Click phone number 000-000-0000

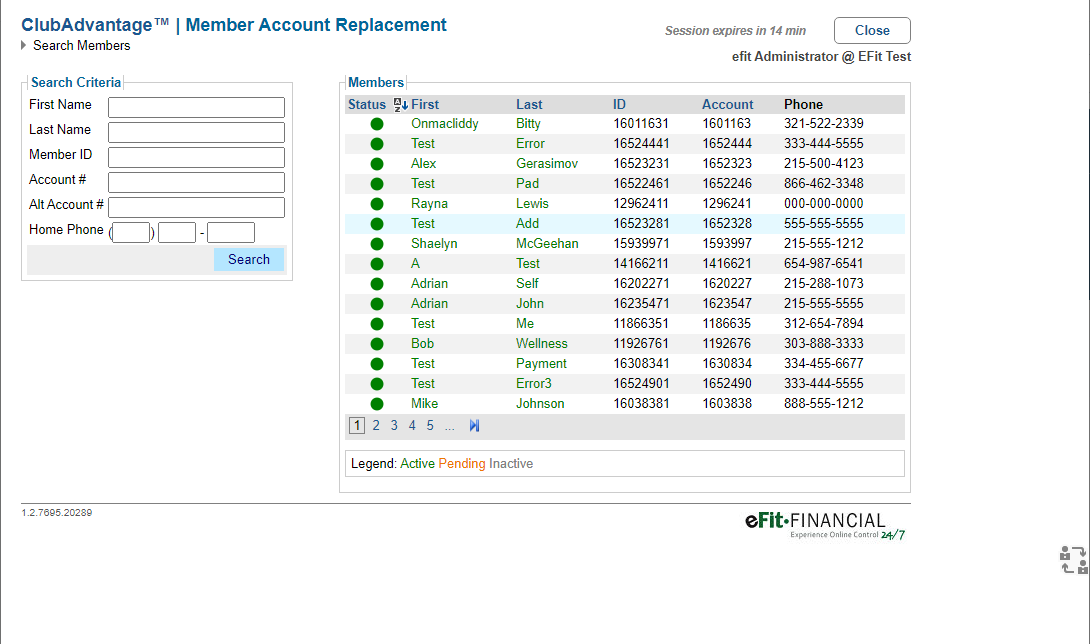tap(824, 204)
